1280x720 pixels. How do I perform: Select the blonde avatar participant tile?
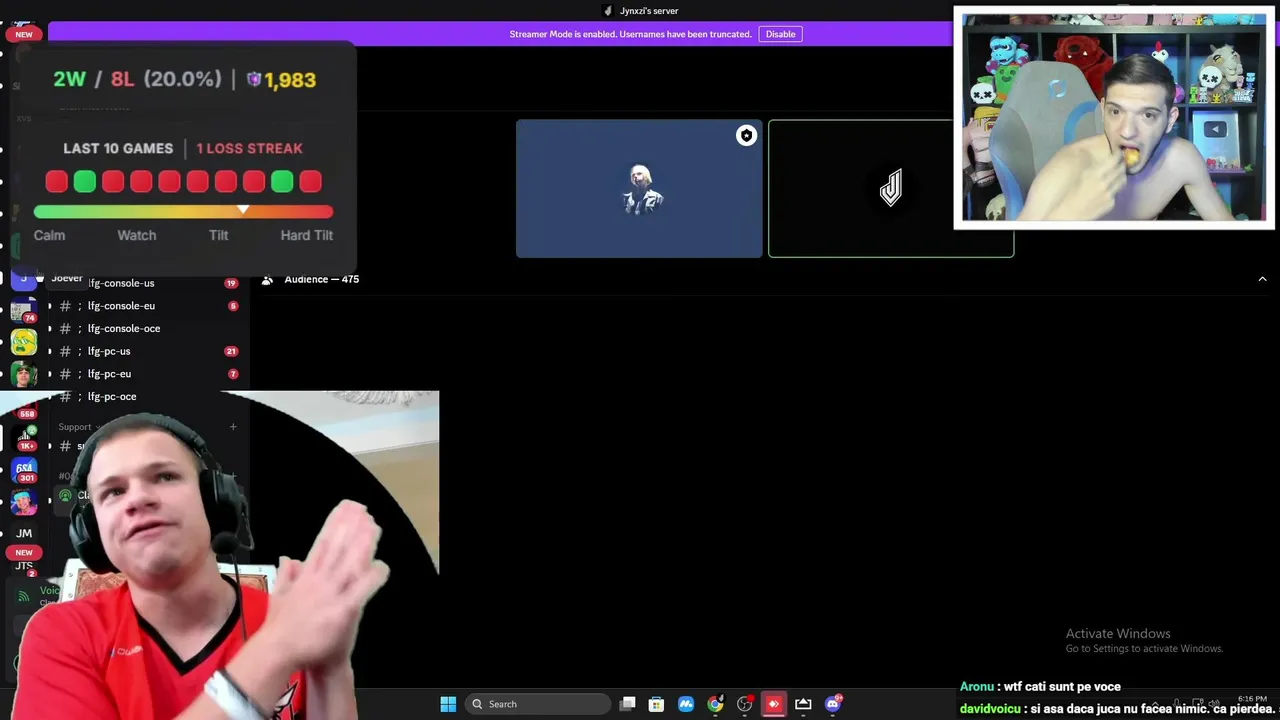point(639,189)
